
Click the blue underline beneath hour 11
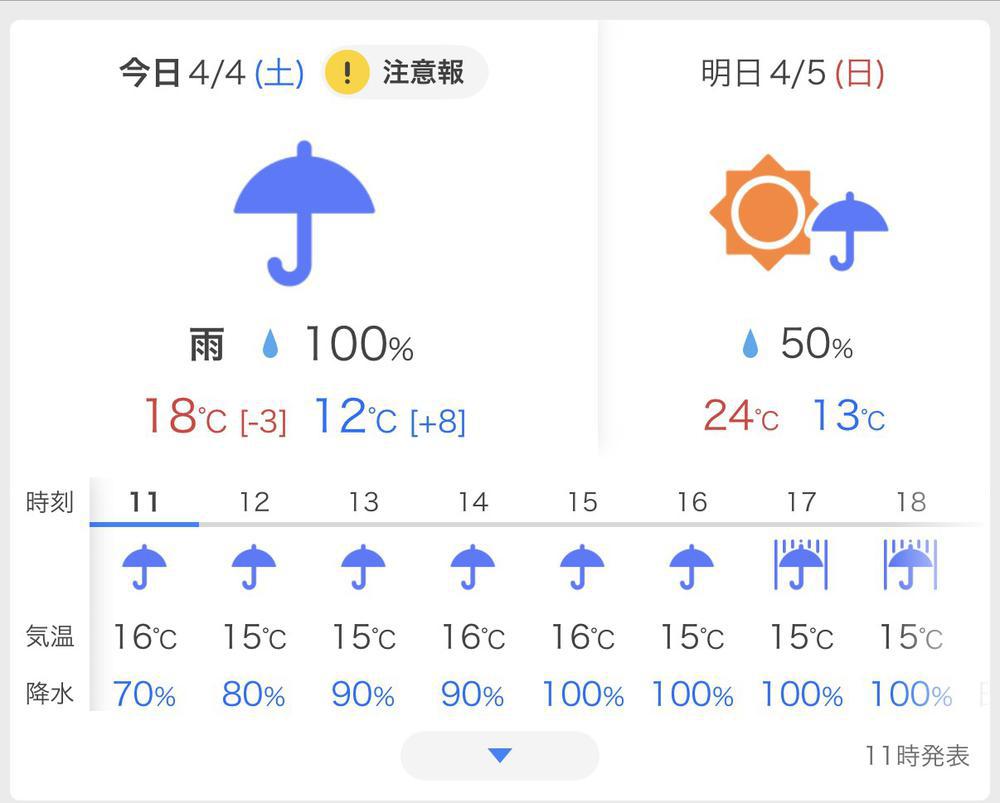143,524
